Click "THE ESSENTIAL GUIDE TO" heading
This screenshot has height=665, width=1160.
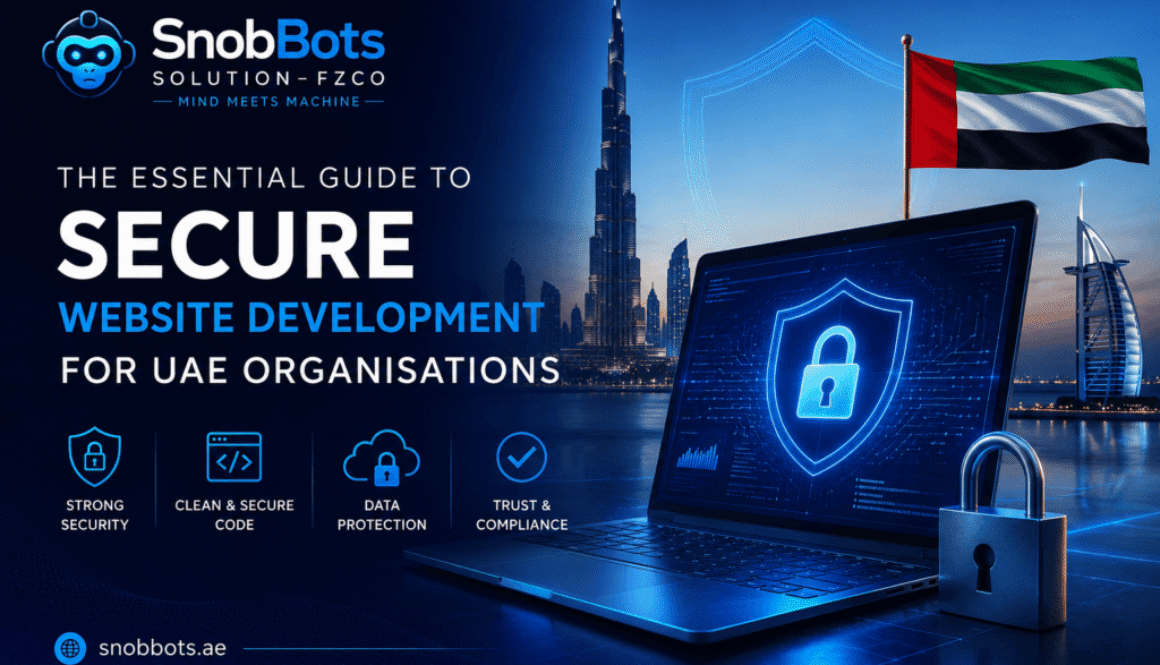[264, 178]
